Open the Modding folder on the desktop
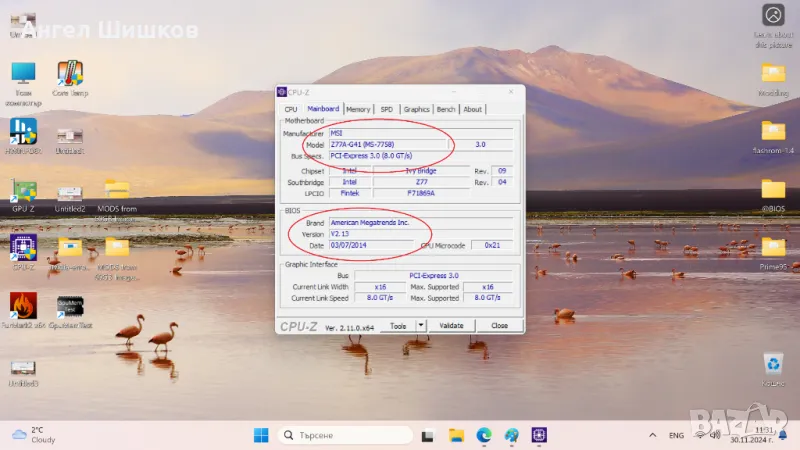The image size is (800, 450). [x=773, y=75]
